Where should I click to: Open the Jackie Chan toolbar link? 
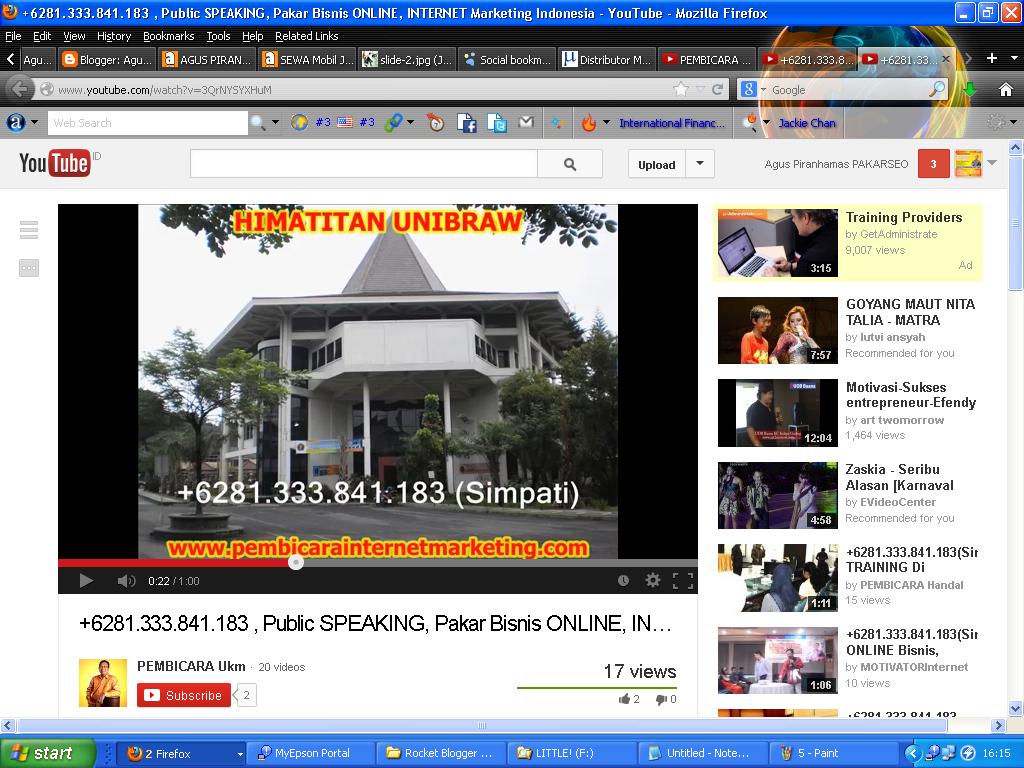pyautogui.click(x=807, y=123)
